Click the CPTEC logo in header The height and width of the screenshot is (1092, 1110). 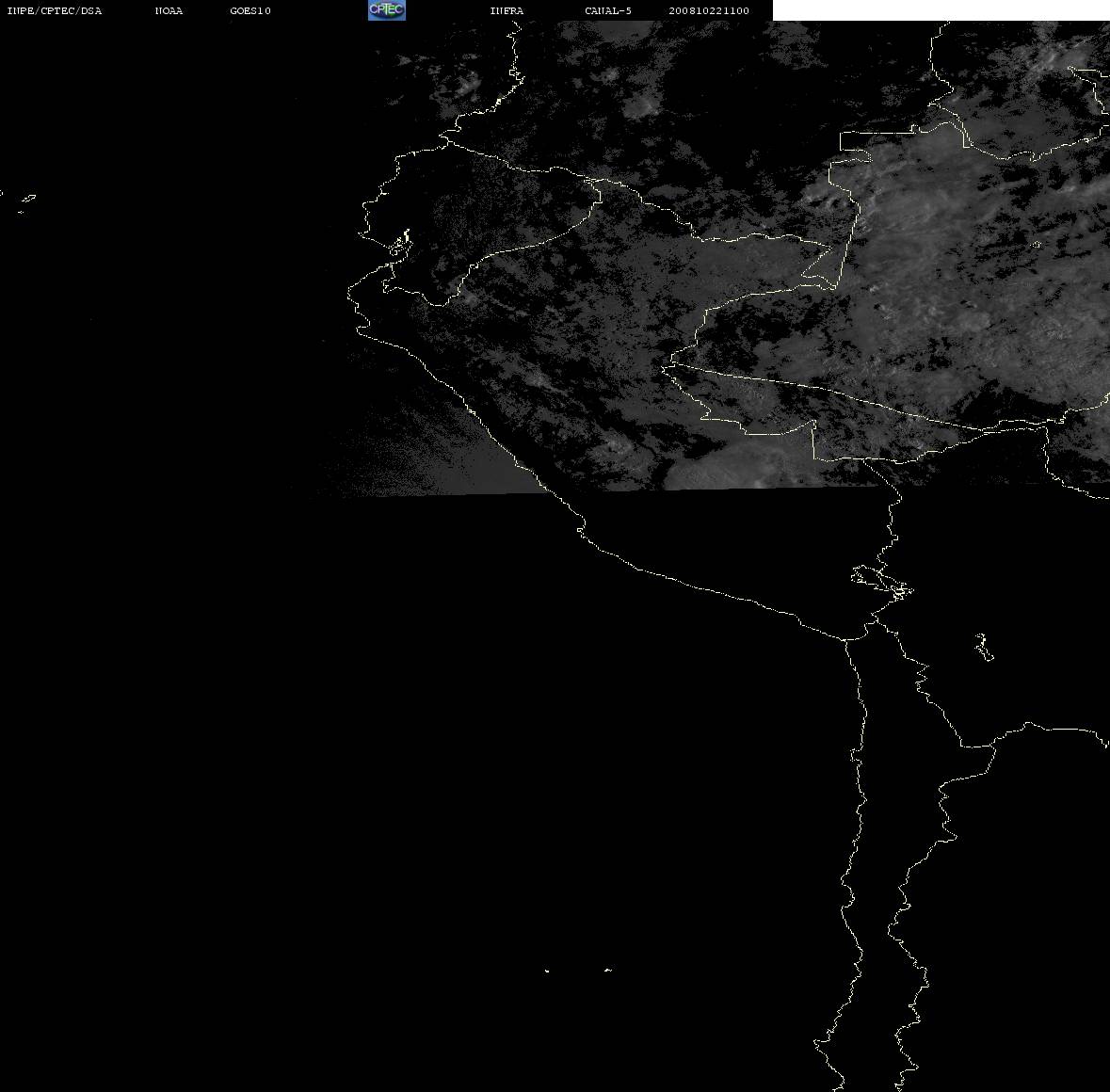click(x=387, y=10)
